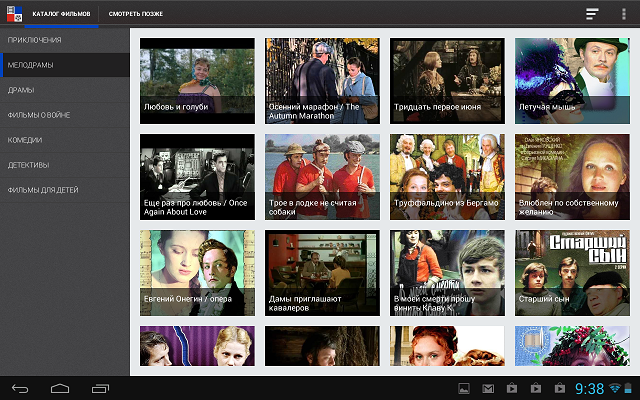Open Трое в лодке не считая собаки
This screenshot has width=640, height=400.
(x=322, y=177)
